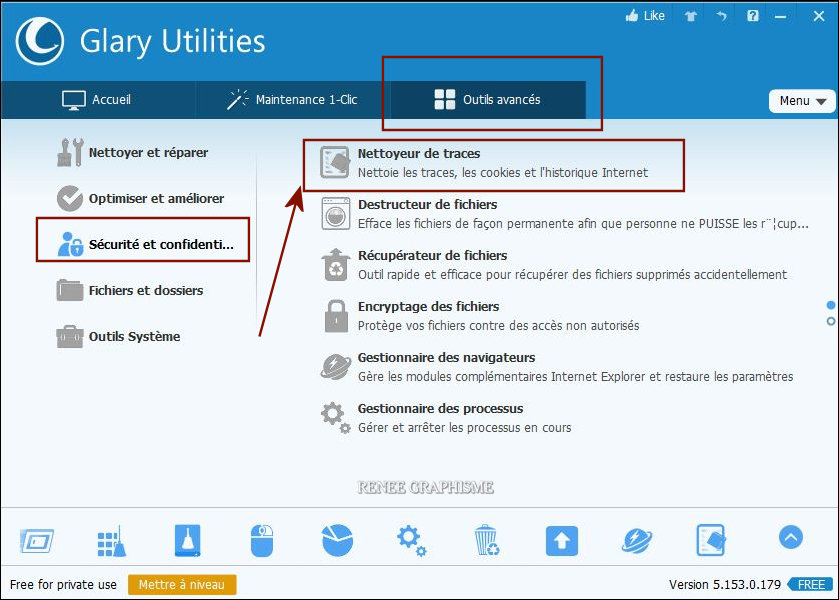This screenshot has height=600, width=839.
Task: Click the browser planet icon in bottom bar
Action: pyautogui.click(x=637, y=541)
